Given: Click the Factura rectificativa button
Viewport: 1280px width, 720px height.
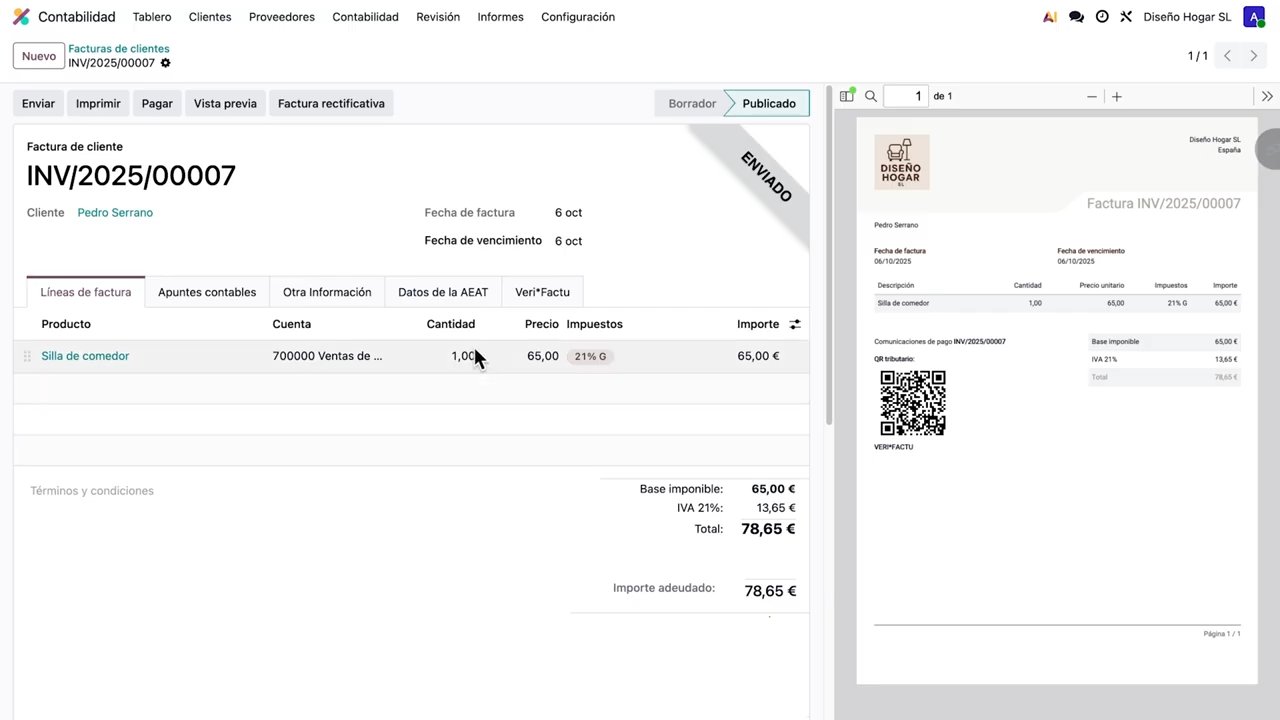Looking at the screenshot, I should [331, 103].
